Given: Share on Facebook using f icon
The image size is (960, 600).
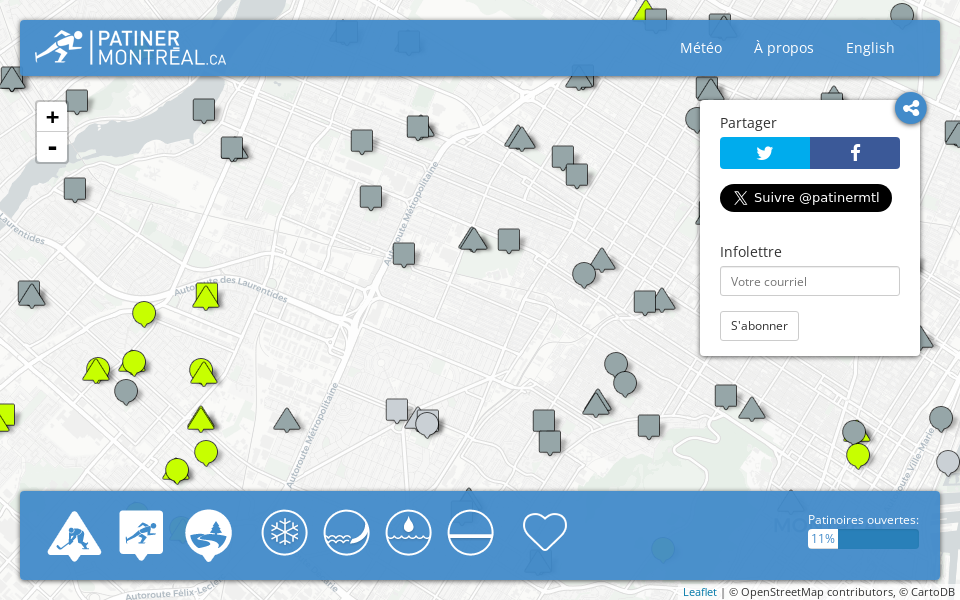Looking at the screenshot, I should click(x=855, y=153).
